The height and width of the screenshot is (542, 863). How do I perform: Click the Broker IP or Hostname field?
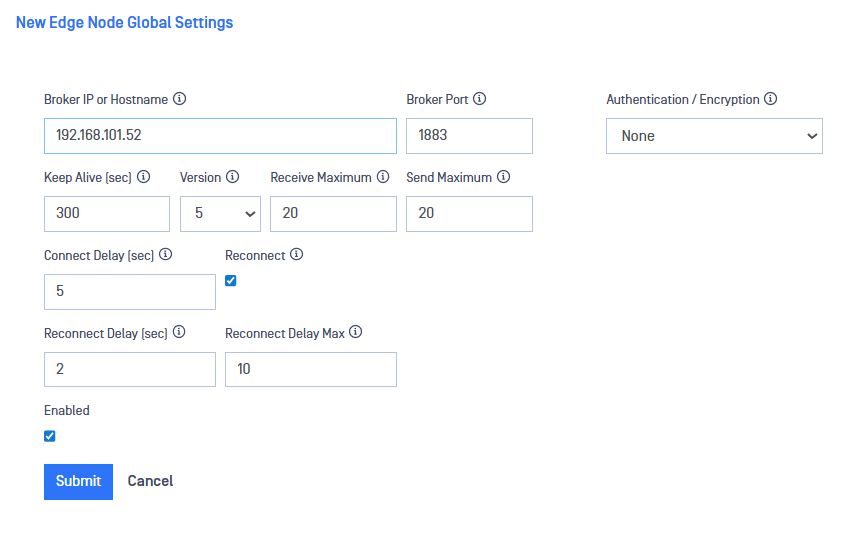[x=220, y=136]
